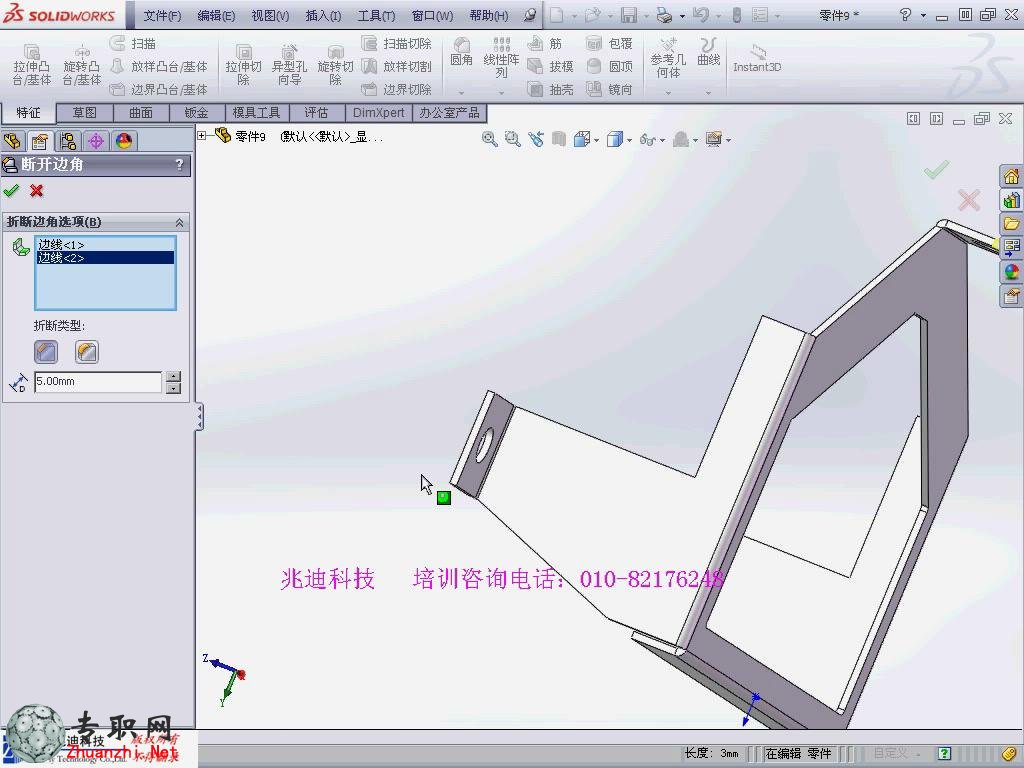This screenshot has height=768, width=1024.
Task: Select chamfer break type button
Action: point(46,352)
